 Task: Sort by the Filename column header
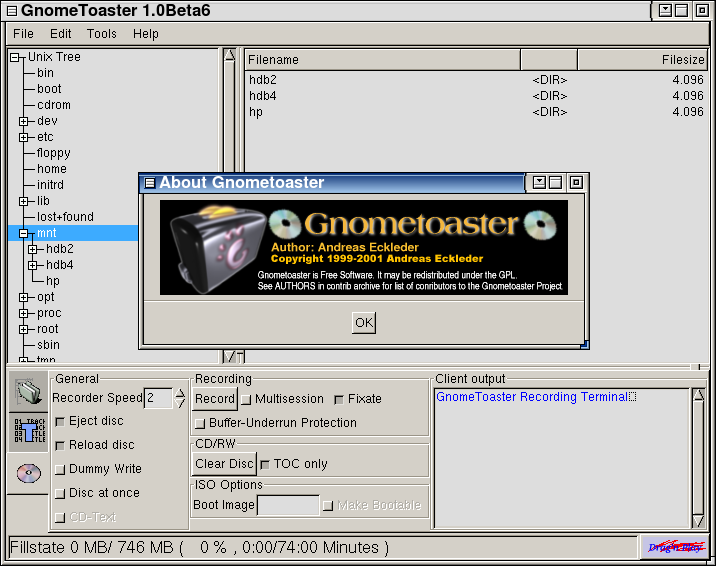pyautogui.click(x=383, y=60)
